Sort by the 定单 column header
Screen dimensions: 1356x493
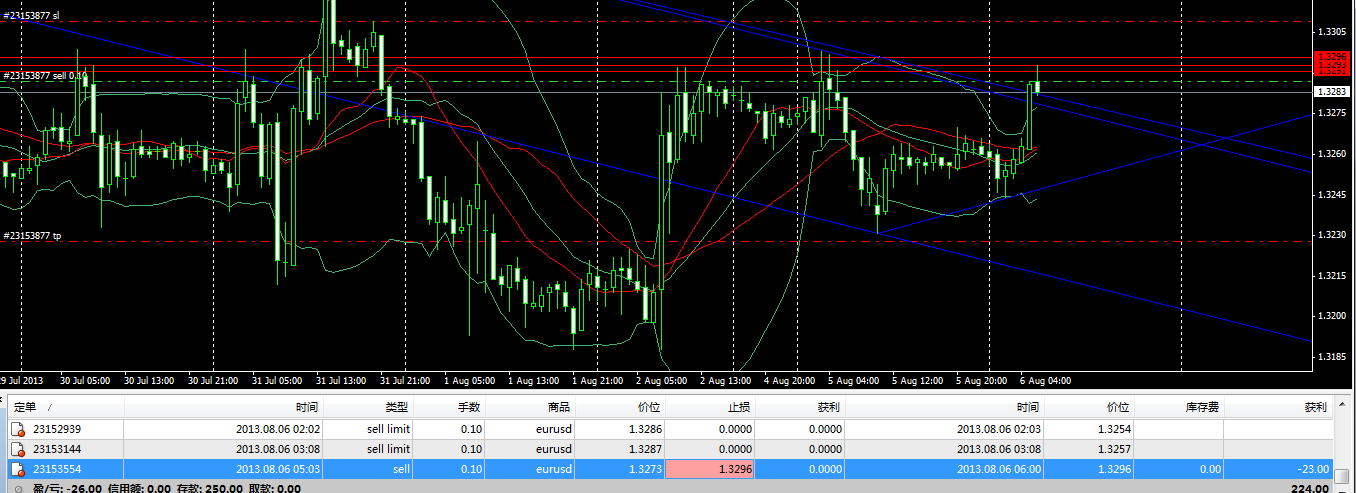point(66,407)
